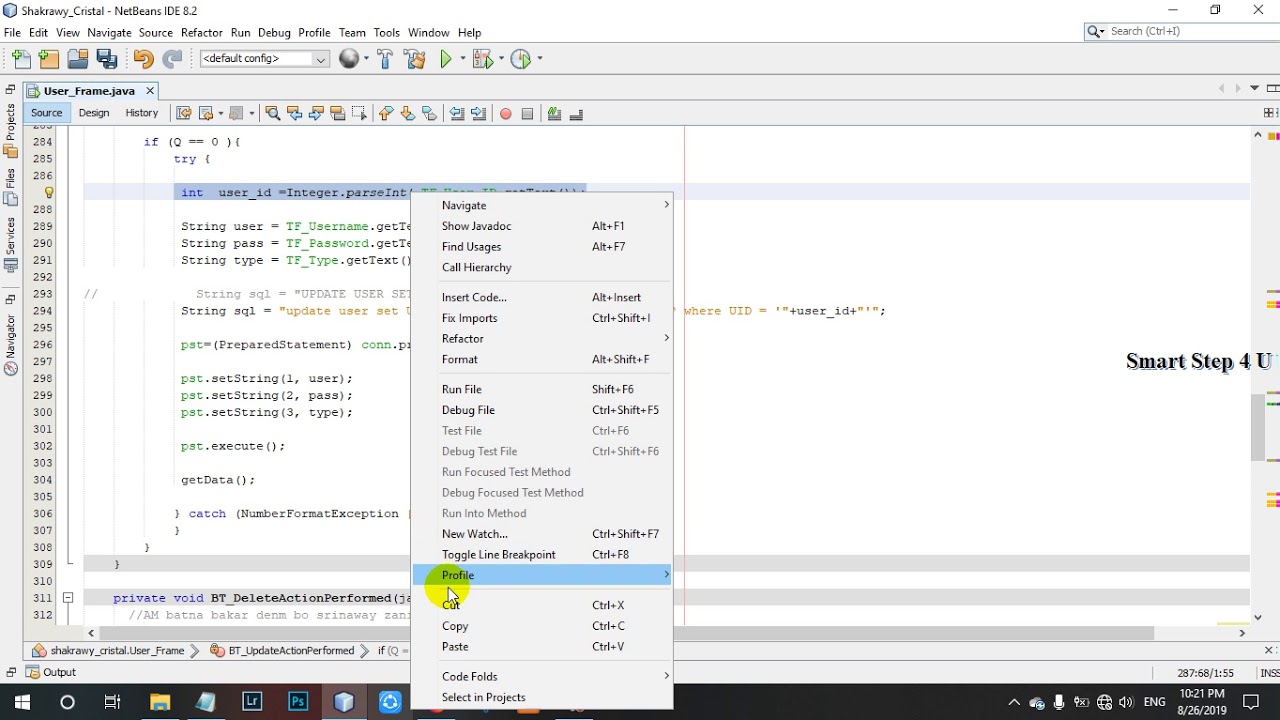Select the User_Frame.java editor tab

point(89,91)
